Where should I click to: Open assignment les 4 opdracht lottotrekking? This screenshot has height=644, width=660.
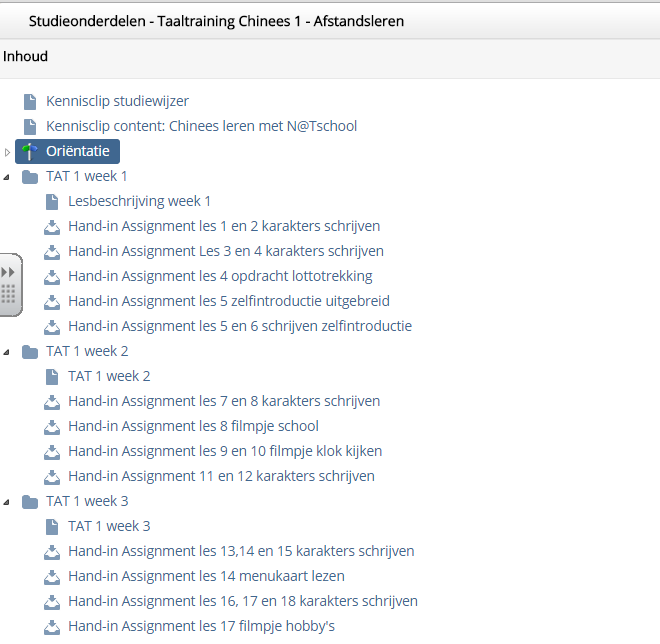221,276
